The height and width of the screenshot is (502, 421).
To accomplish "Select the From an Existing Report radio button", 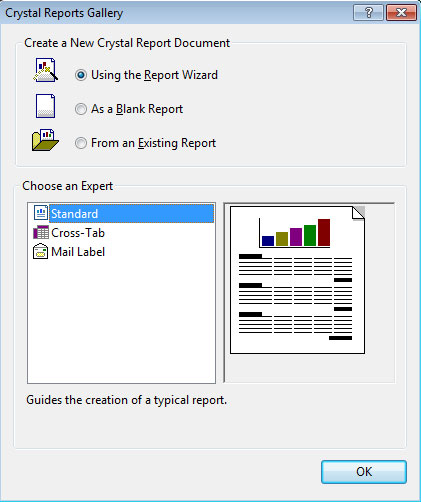I will pyautogui.click(x=81, y=143).
